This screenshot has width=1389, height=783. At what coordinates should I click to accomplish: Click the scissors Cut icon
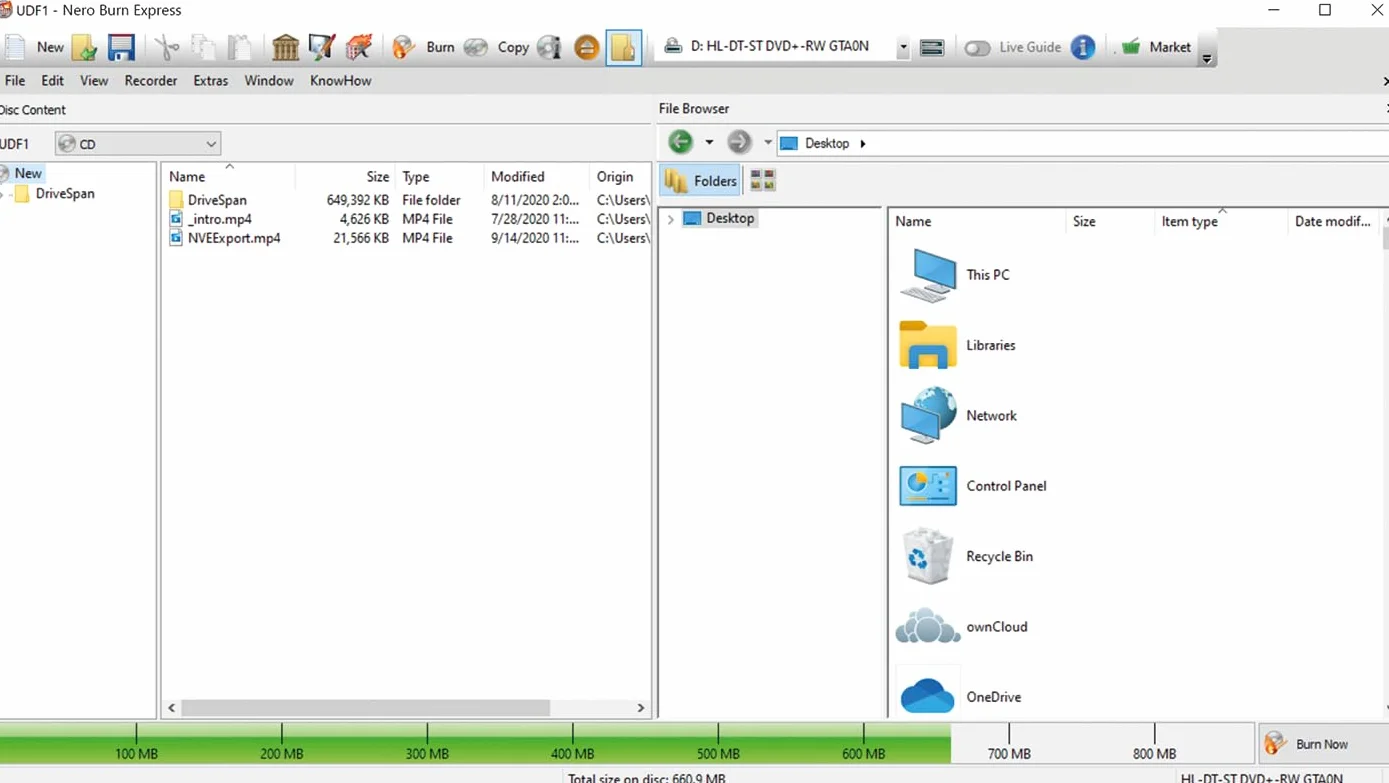[x=166, y=47]
